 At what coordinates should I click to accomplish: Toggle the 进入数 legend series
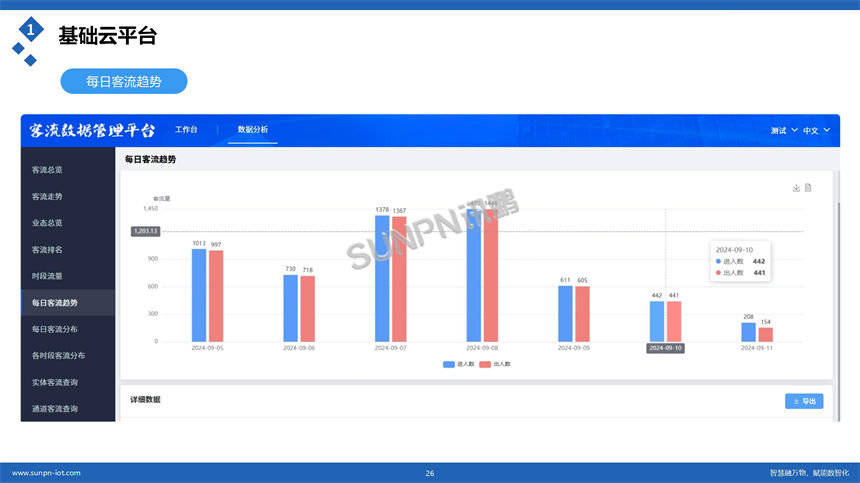tap(459, 364)
